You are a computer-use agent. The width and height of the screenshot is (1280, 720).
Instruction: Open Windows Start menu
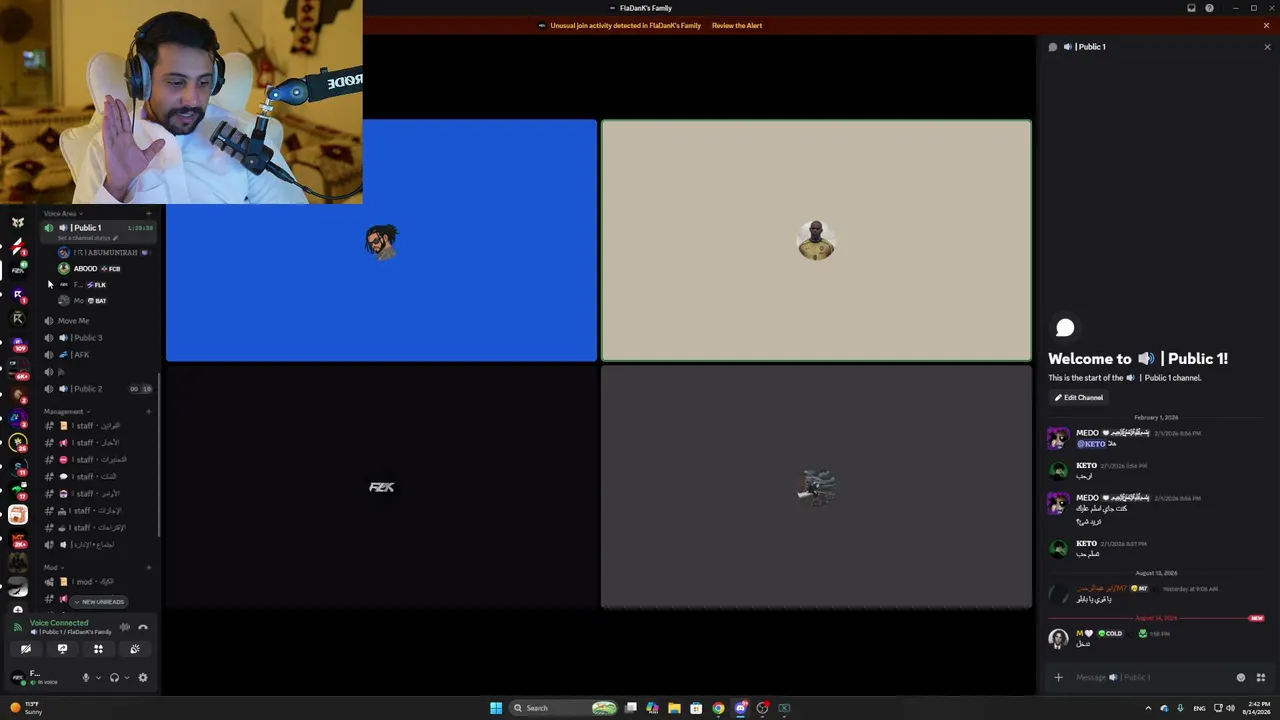click(x=496, y=708)
